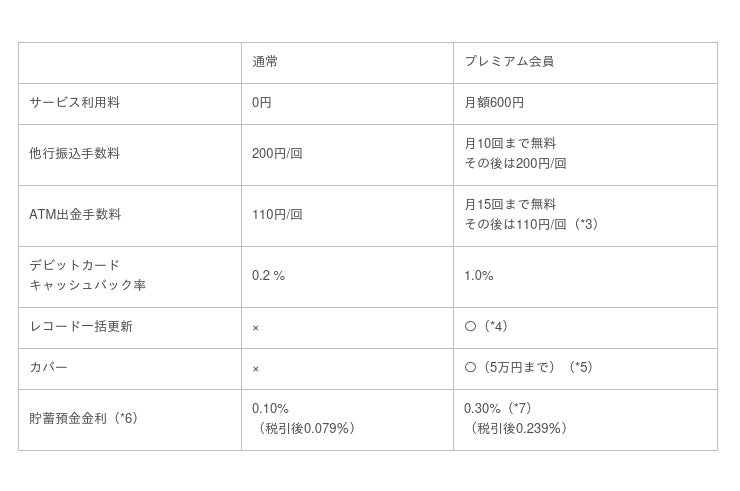Click the 通常 column header
Image resolution: width=740 pixels, height=491 pixels.
click(265, 62)
